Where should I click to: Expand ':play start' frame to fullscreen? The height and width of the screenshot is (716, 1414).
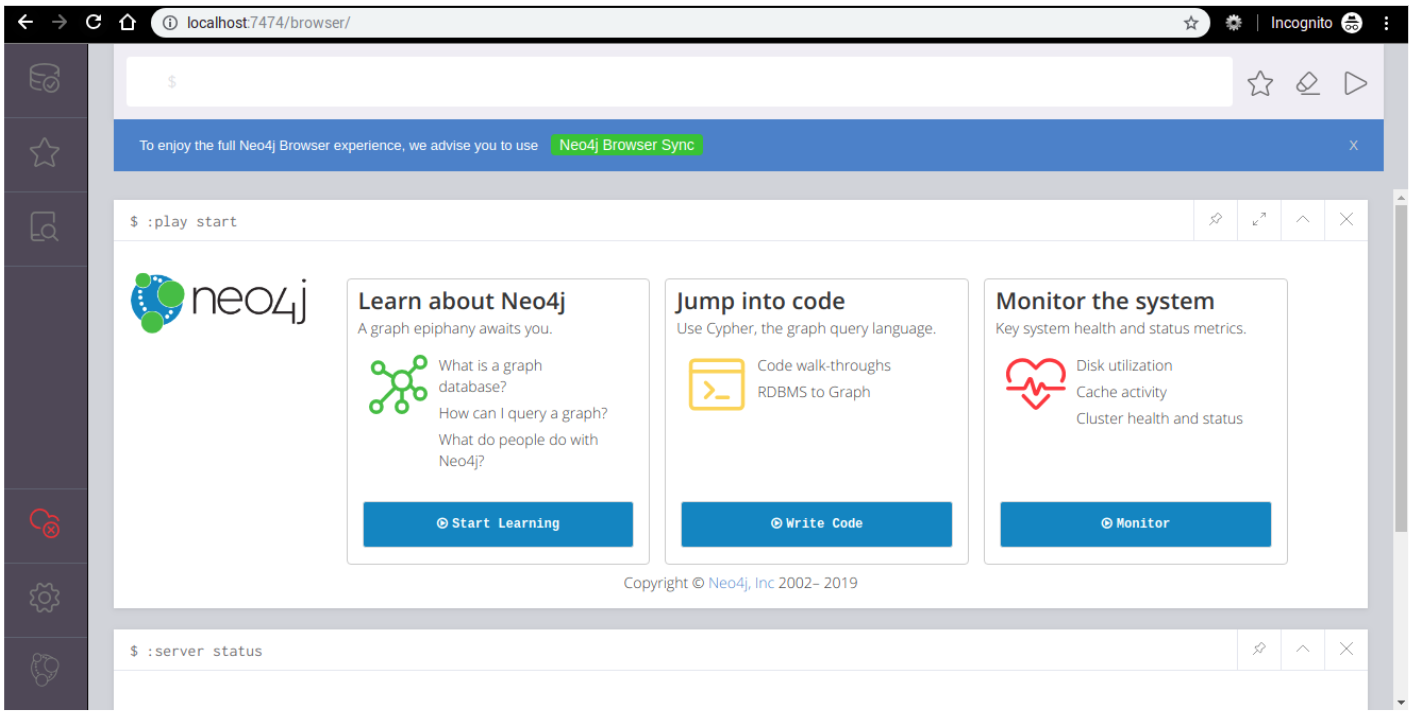point(1259,220)
